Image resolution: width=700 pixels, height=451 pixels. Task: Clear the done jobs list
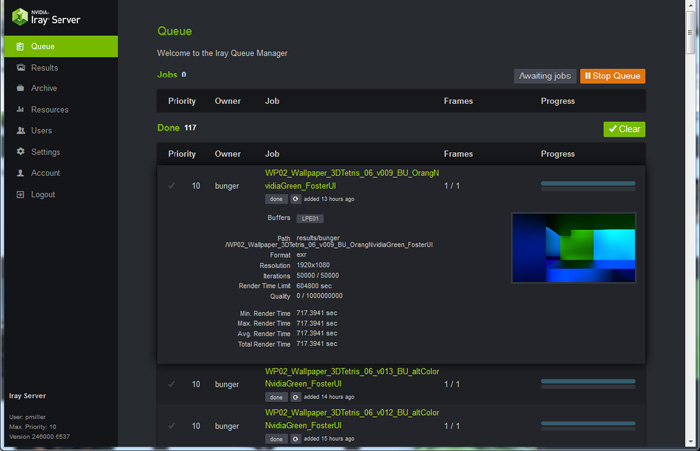click(624, 129)
